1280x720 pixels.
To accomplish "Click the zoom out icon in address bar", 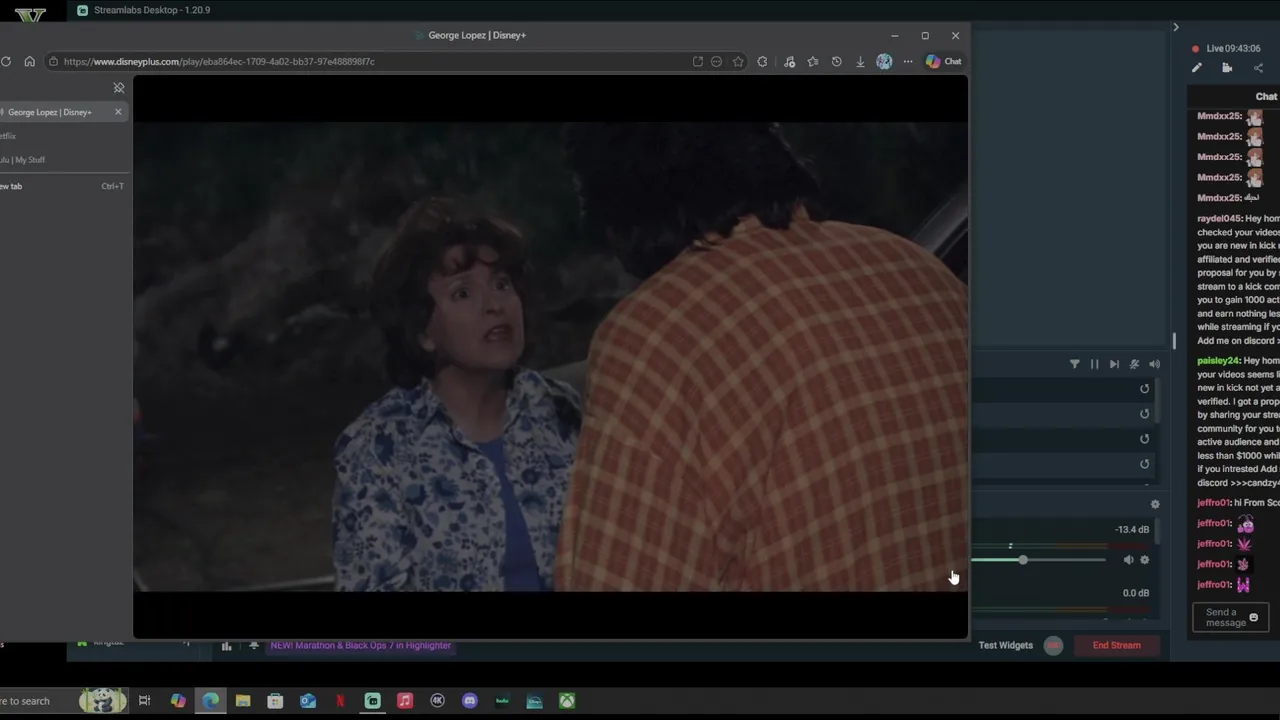I will (717, 62).
